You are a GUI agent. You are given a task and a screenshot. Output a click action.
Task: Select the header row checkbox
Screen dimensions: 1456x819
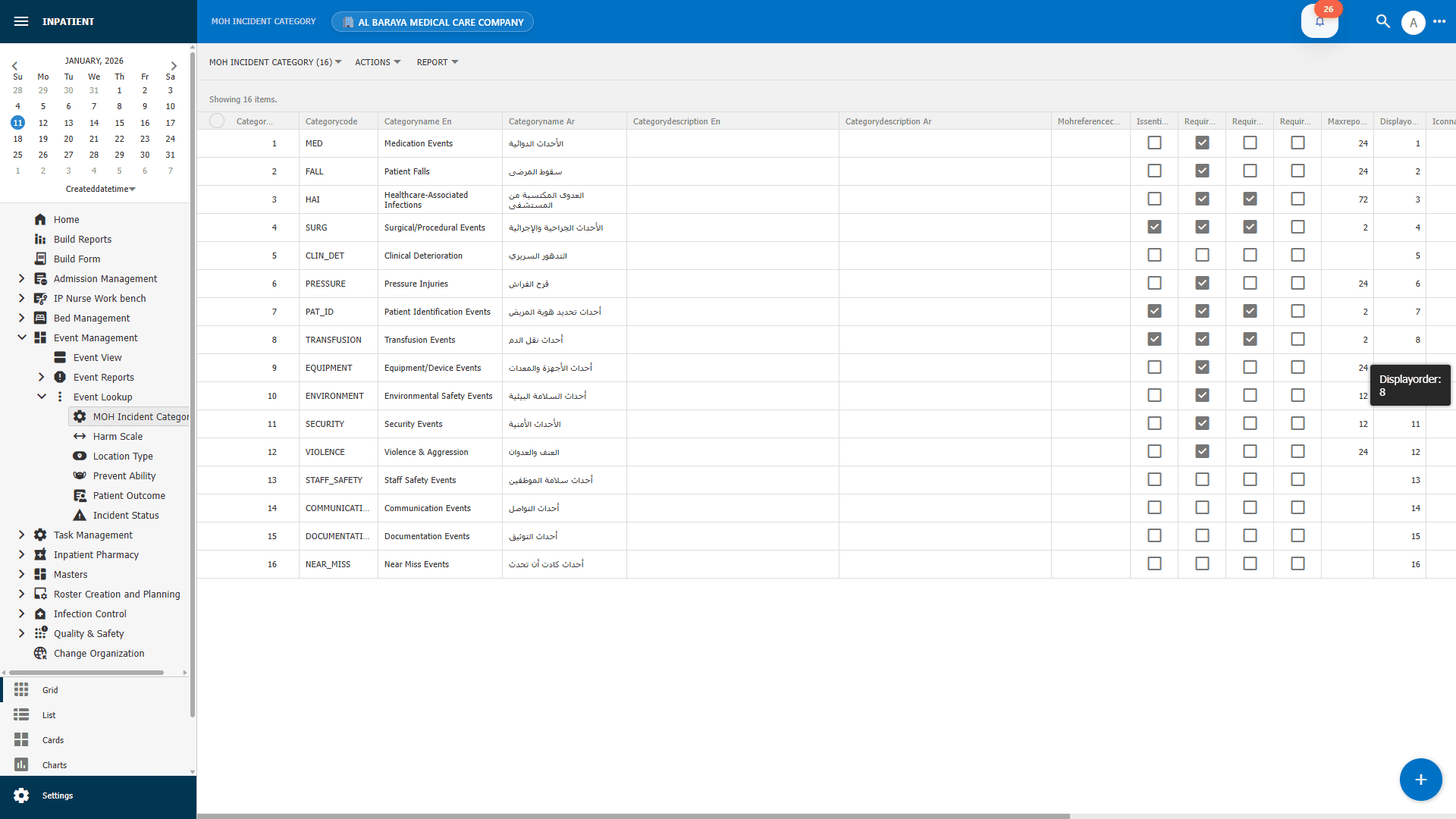216,120
